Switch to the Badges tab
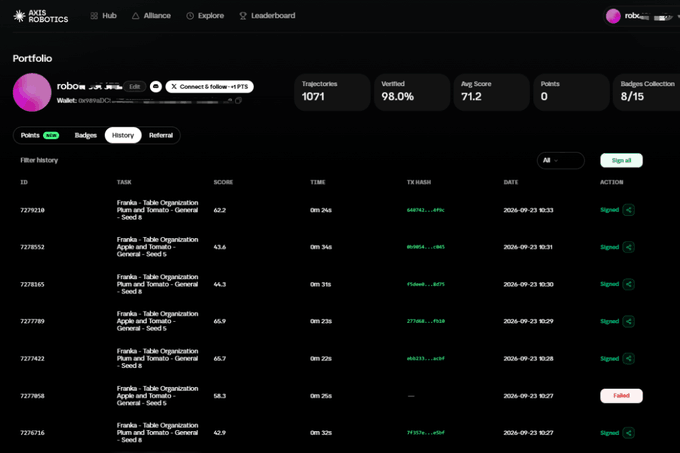Image resolution: width=680 pixels, height=453 pixels. point(85,135)
